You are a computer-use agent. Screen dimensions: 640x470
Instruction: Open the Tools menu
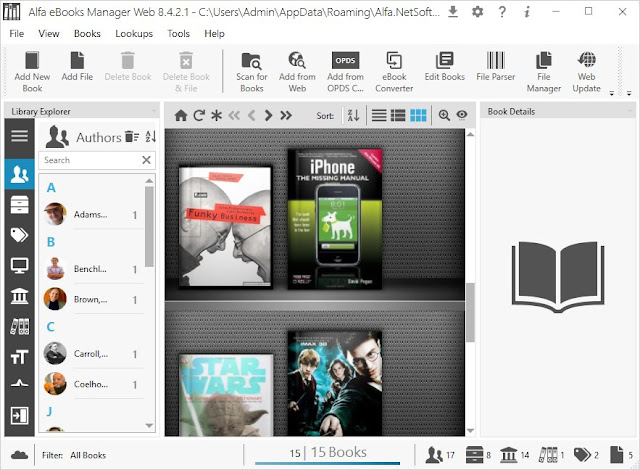click(x=178, y=33)
